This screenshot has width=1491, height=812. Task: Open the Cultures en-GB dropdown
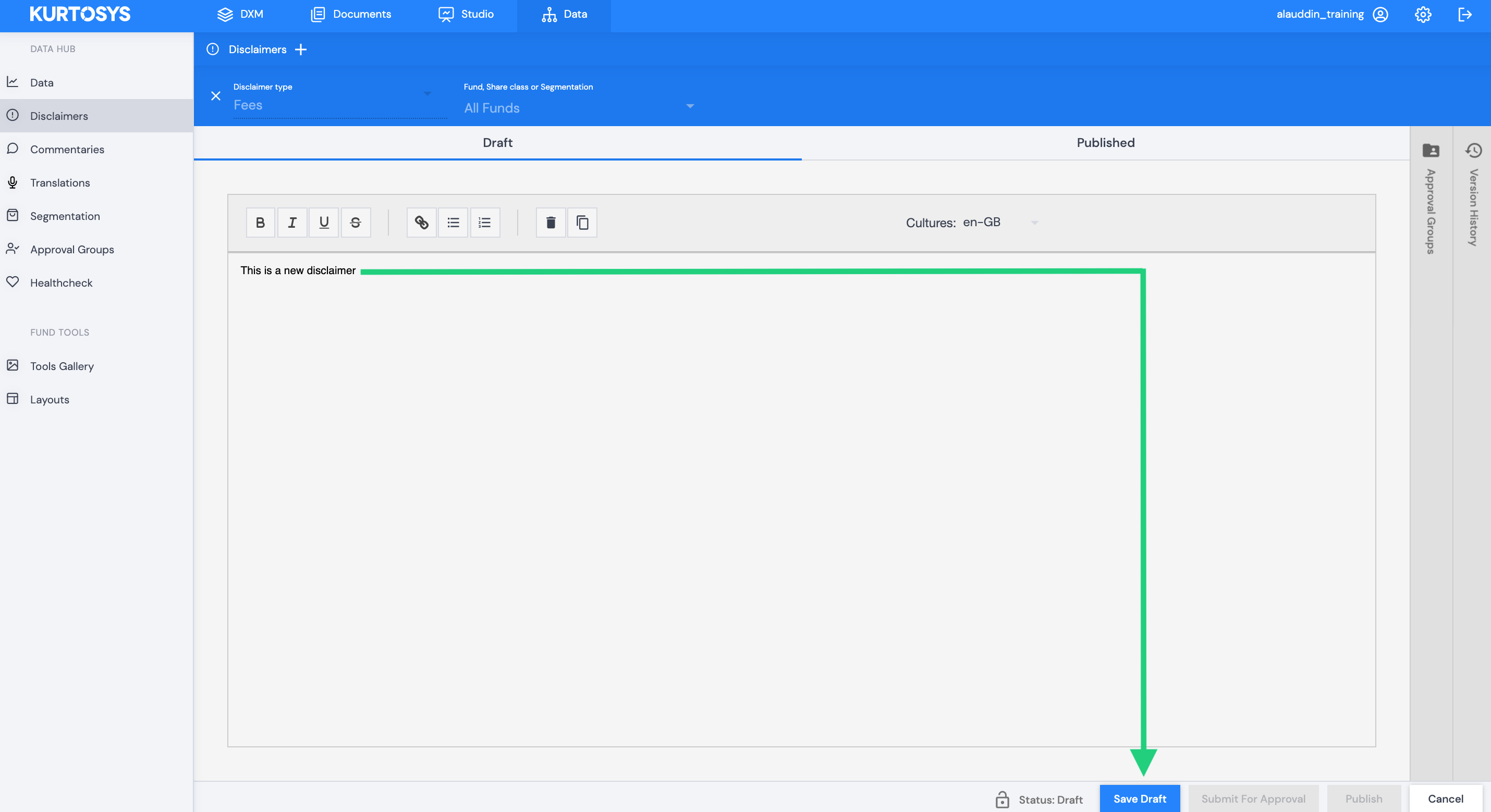(1001, 222)
